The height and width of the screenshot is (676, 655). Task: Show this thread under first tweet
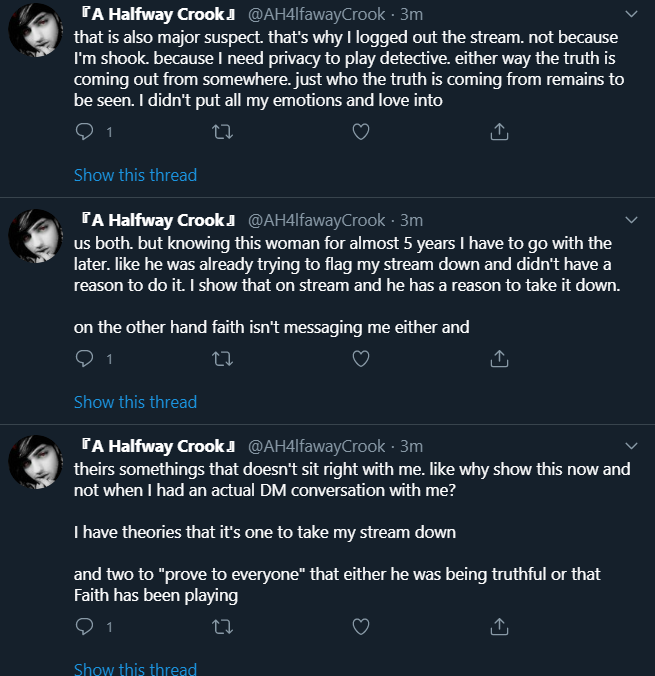[x=135, y=175]
